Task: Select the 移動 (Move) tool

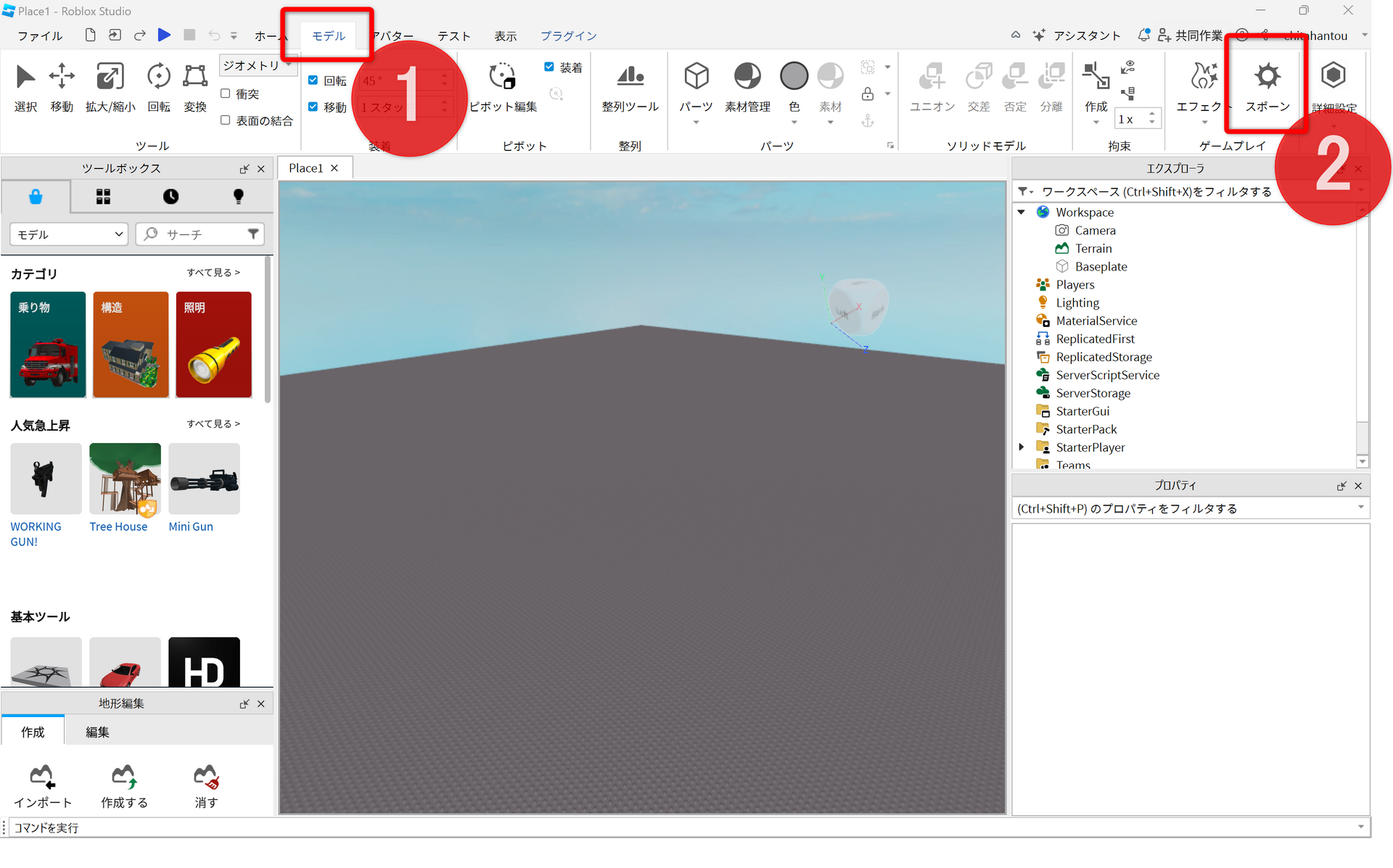Action: point(62,77)
